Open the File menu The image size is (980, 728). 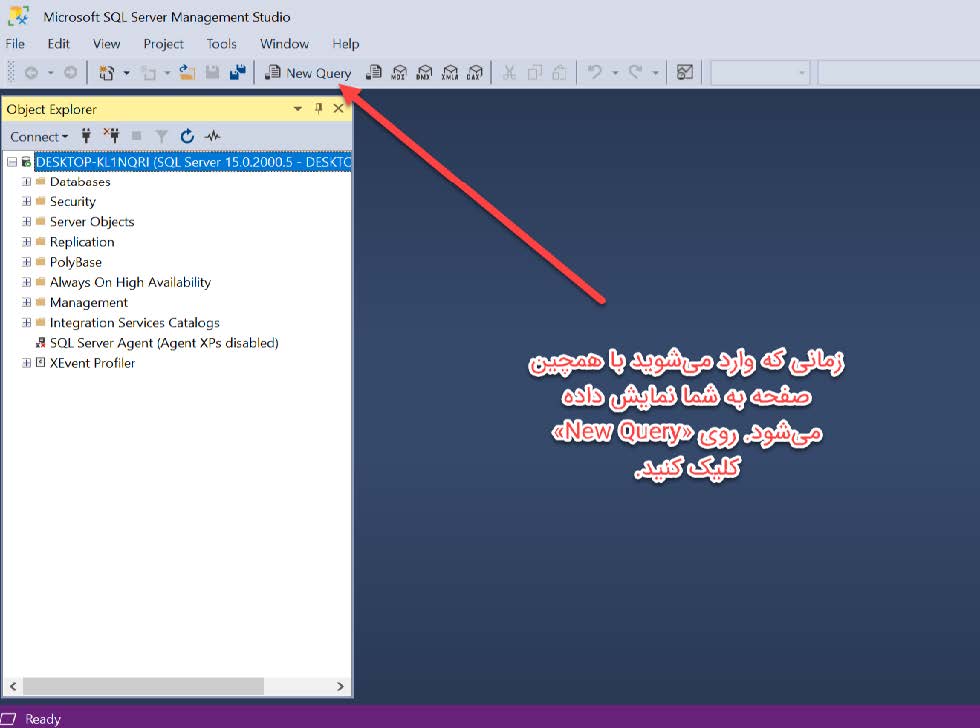(x=15, y=44)
